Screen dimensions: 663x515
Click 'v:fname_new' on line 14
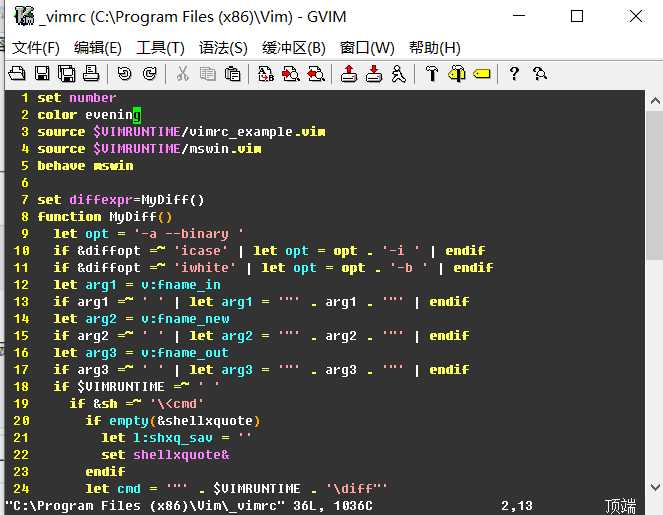(x=185, y=318)
